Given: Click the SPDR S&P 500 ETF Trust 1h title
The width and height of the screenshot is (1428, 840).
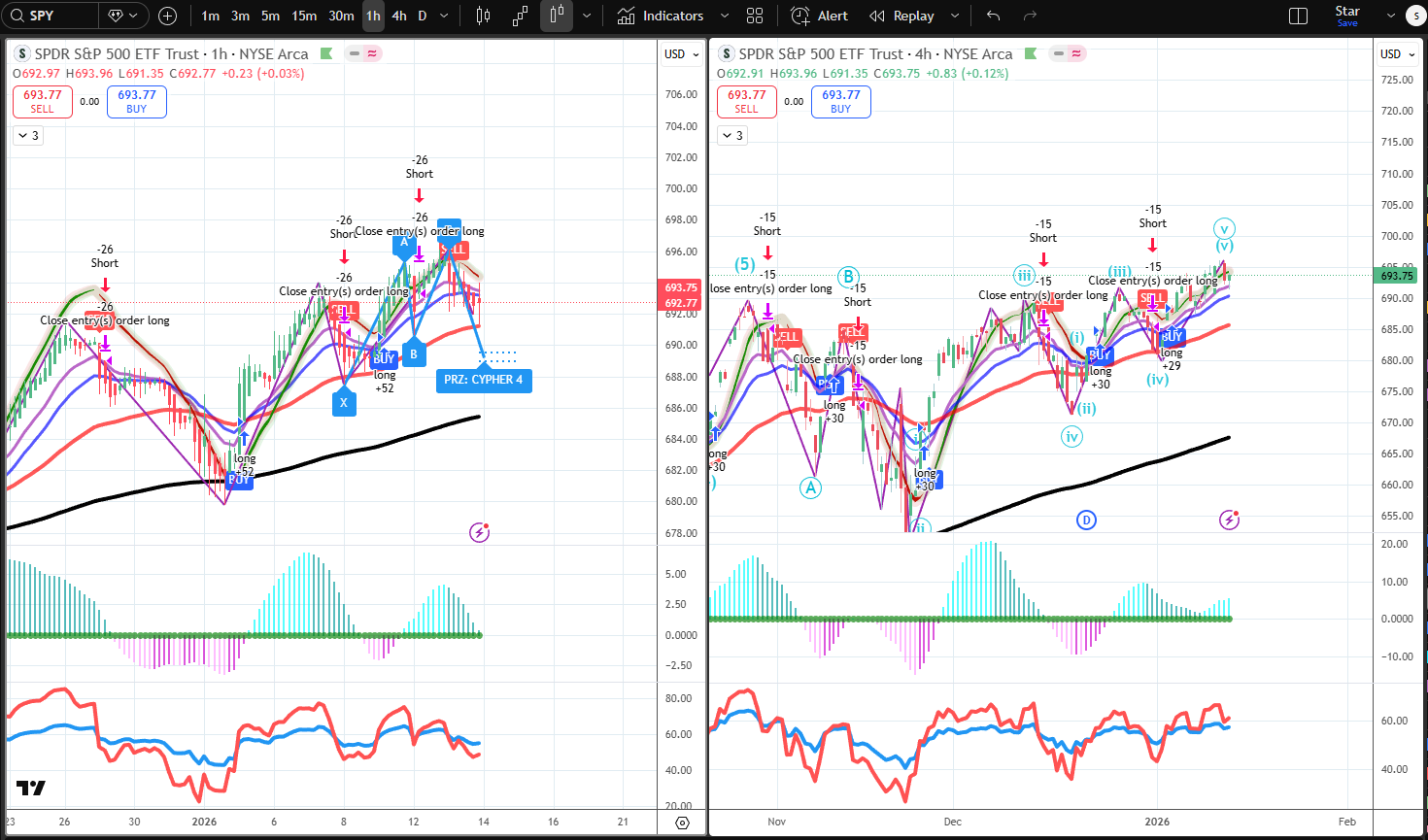Looking at the screenshot, I should click(171, 53).
